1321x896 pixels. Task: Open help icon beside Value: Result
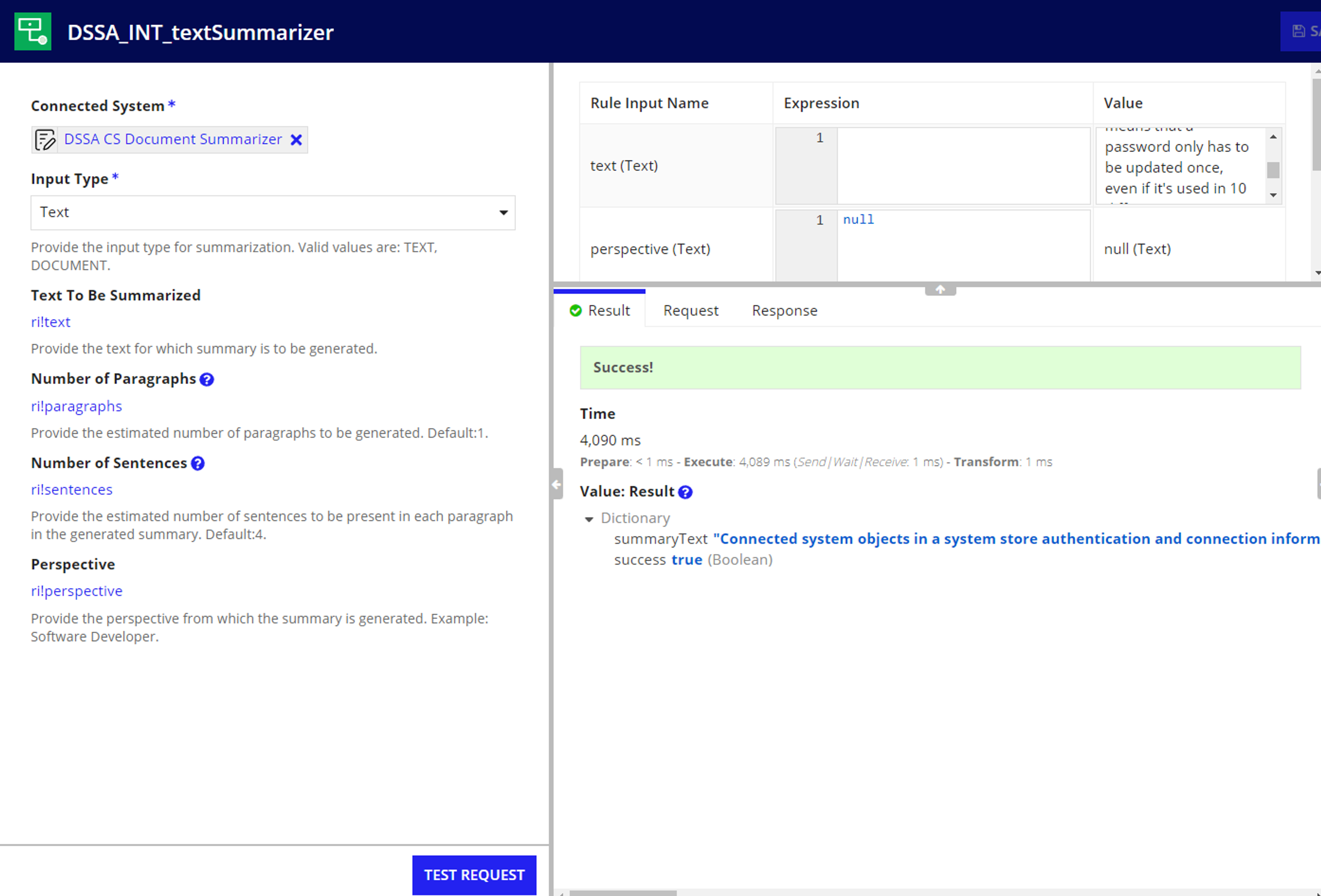pos(686,493)
